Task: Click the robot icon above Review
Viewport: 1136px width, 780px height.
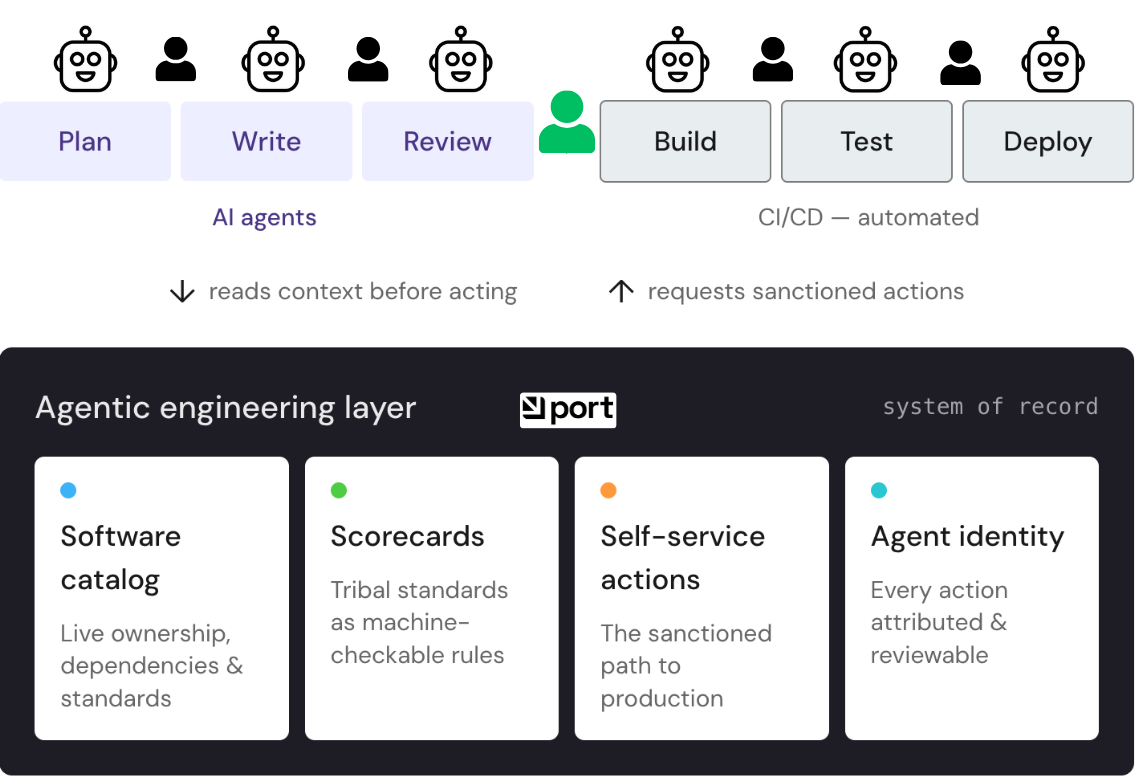Action: 461,59
